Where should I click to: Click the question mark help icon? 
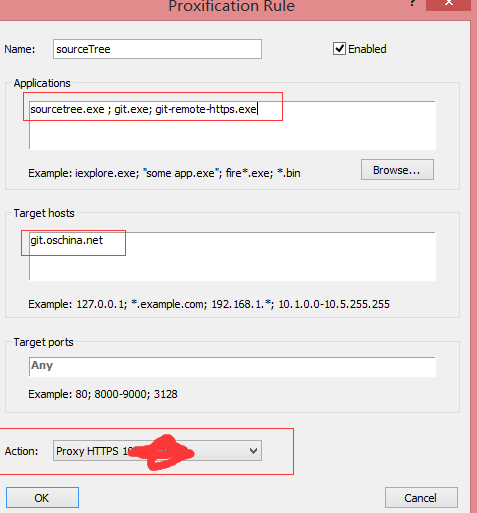point(412,3)
